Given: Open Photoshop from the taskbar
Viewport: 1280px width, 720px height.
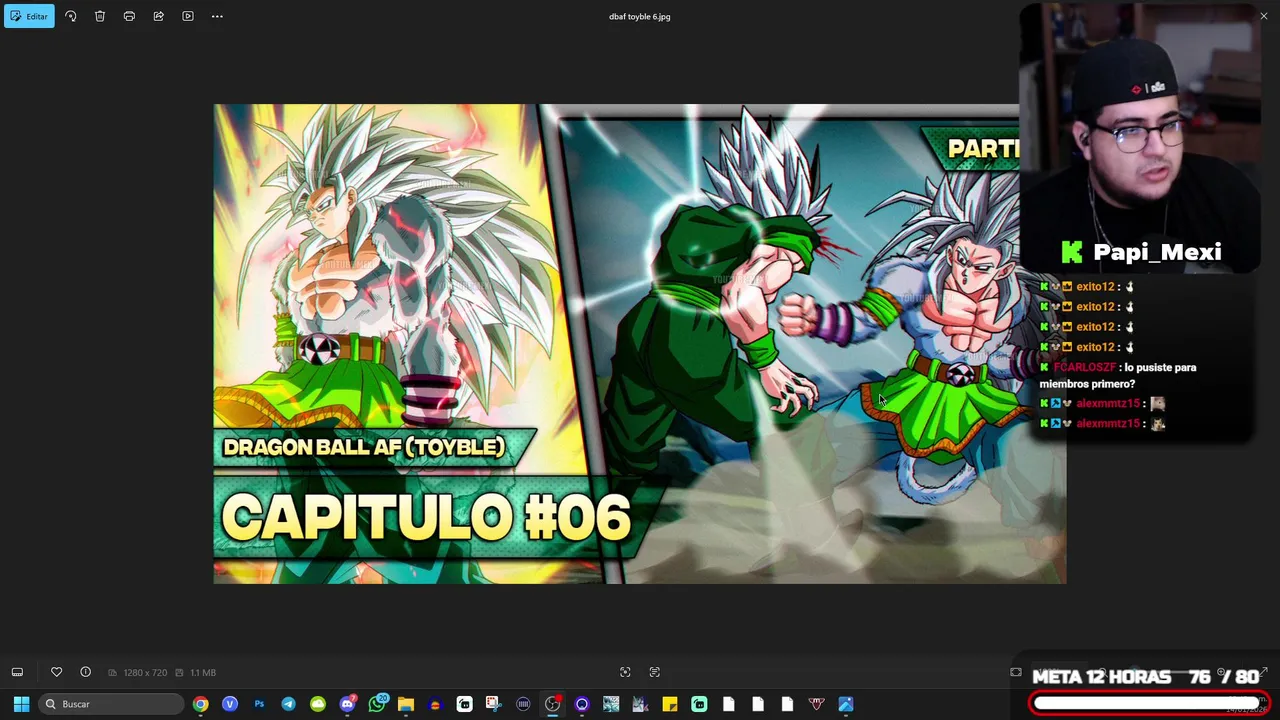Looking at the screenshot, I should (259, 704).
